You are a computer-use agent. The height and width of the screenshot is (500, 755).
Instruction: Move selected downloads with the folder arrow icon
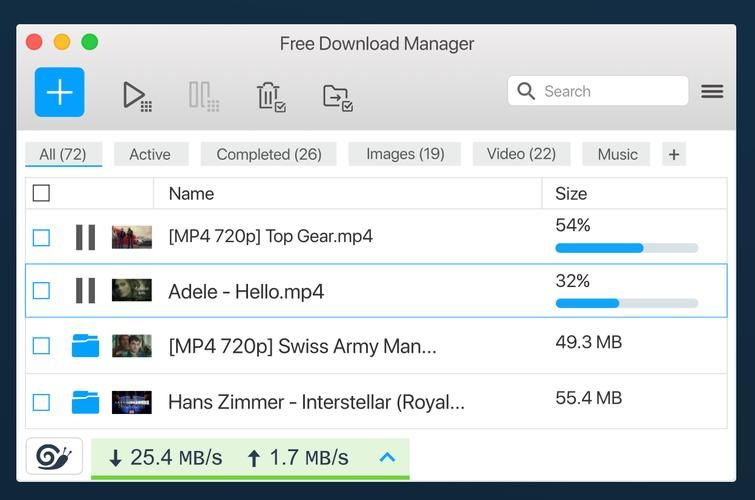[338, 98]
